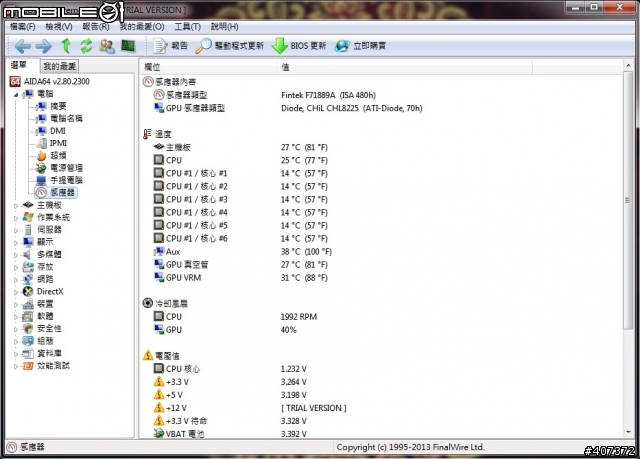Click the 軟體 tree icon
This screenshot has width=640, height=459.
28,316
